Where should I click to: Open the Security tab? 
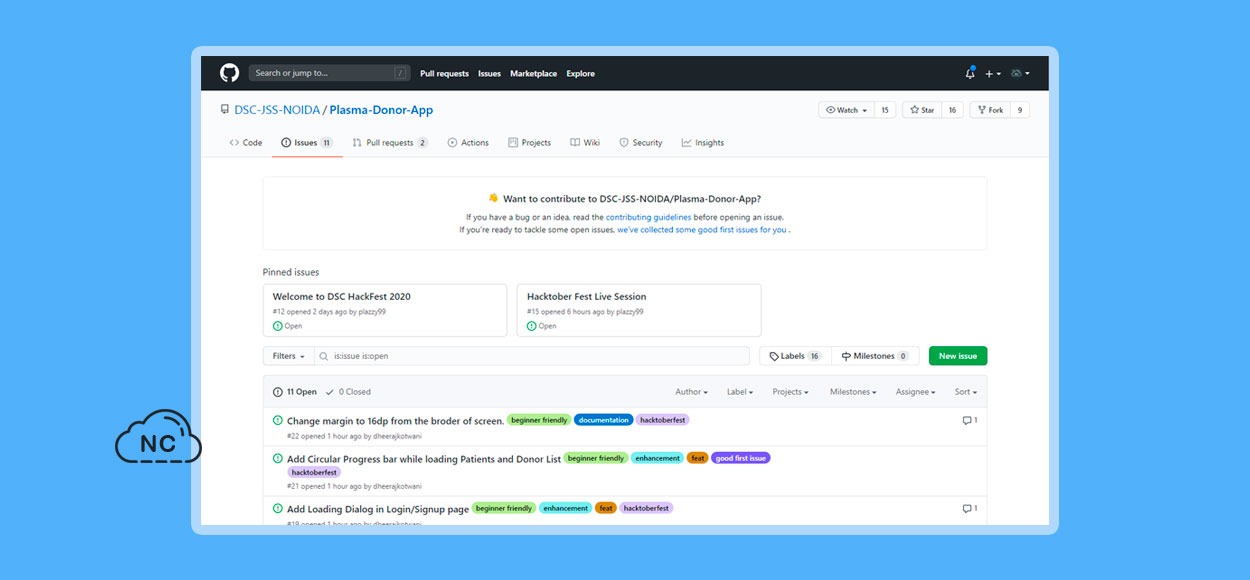[641, 143]
